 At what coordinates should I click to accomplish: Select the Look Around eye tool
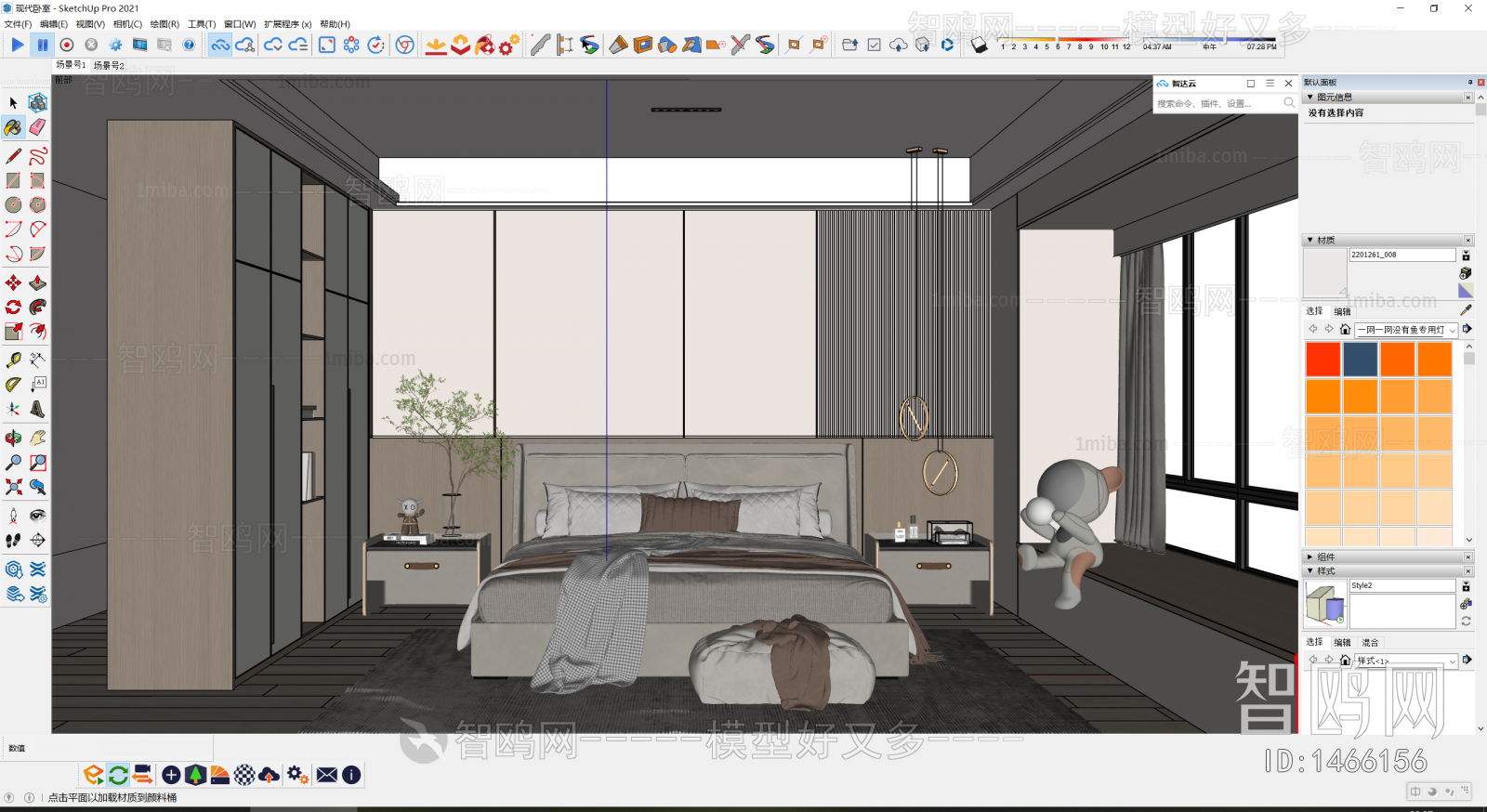click(37, 515)
